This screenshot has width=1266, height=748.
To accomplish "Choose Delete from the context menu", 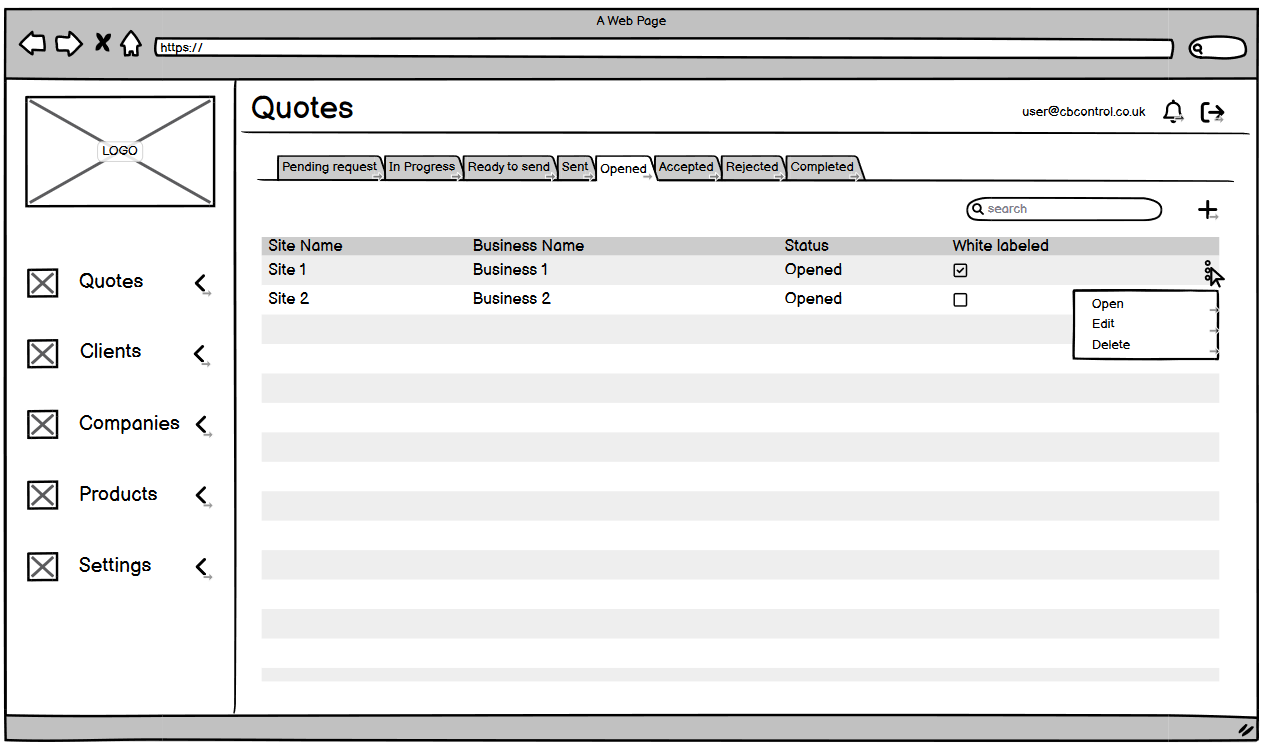I will [1111, 345].
